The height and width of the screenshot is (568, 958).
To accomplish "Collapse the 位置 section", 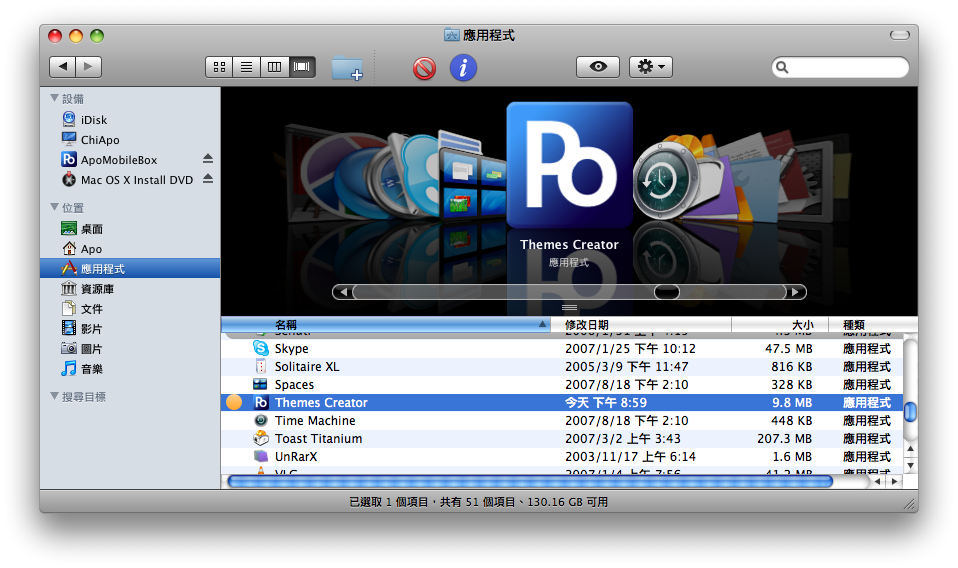I will (x=54, y=208).
